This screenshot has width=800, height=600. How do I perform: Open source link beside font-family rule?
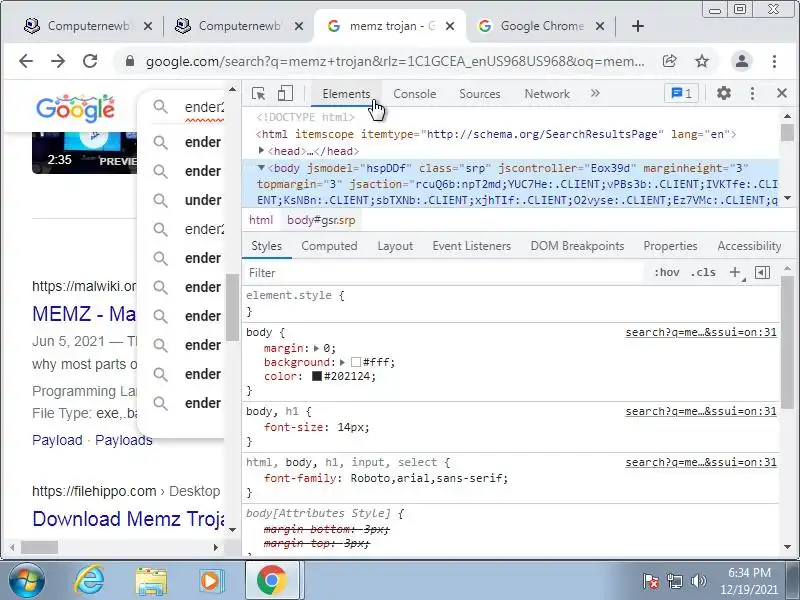point(701,462)
